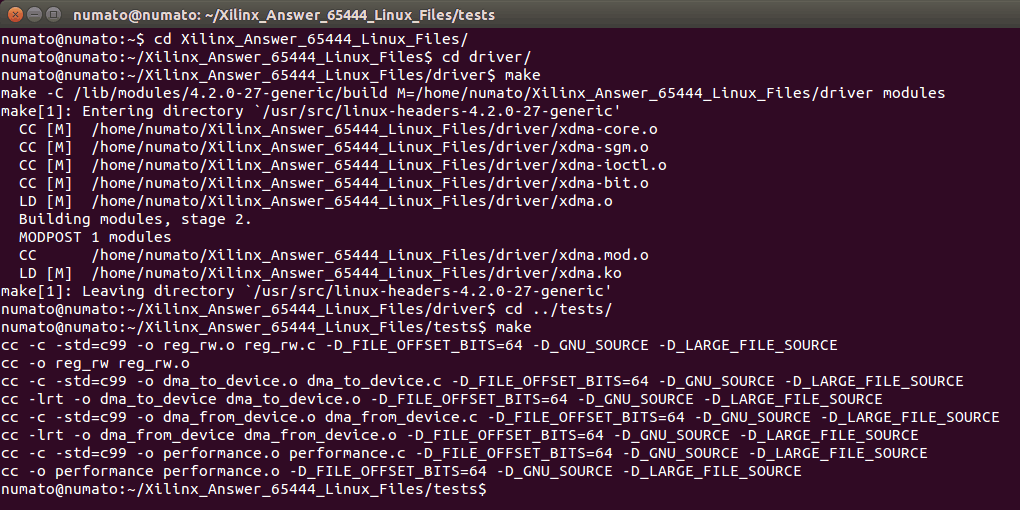Image resolution: width=1020 pixels, height=510 pixels.
Task: Click the 'Building modules, stage 2.' line
Action: point(135,219)
